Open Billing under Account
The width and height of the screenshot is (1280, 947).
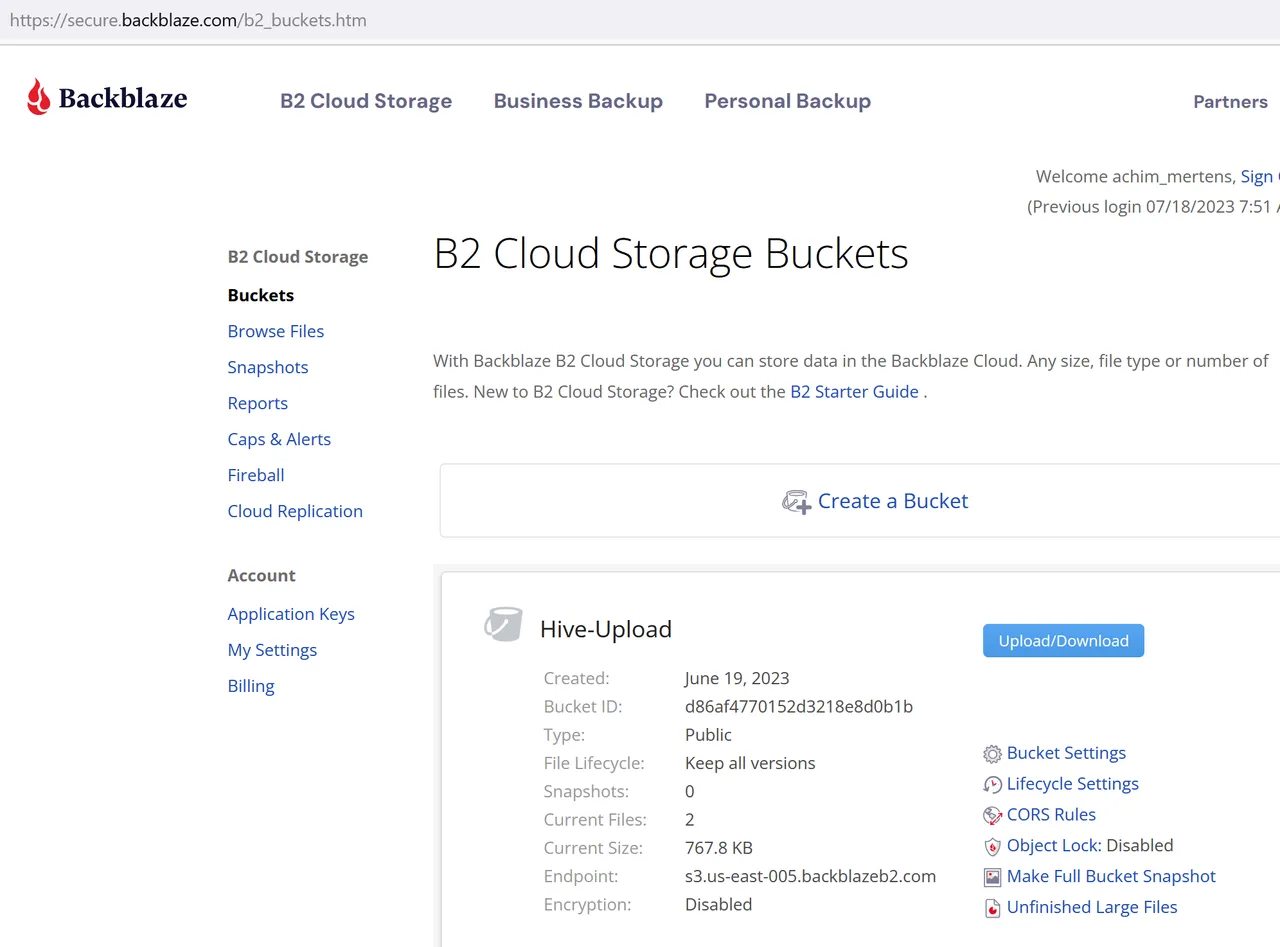pyautogui.click(x=251, y=686)
